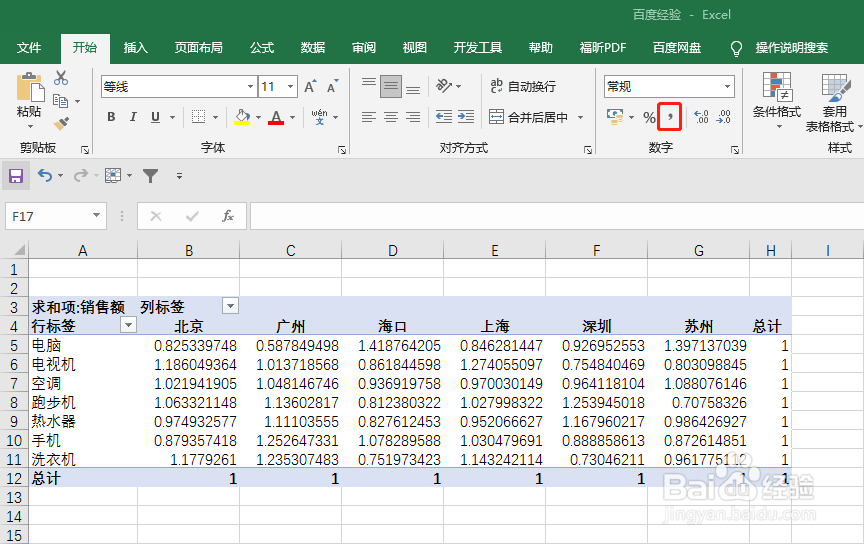Increase font size with large A
This screenshot has height=544, width=864.
[x=310, y=87]
